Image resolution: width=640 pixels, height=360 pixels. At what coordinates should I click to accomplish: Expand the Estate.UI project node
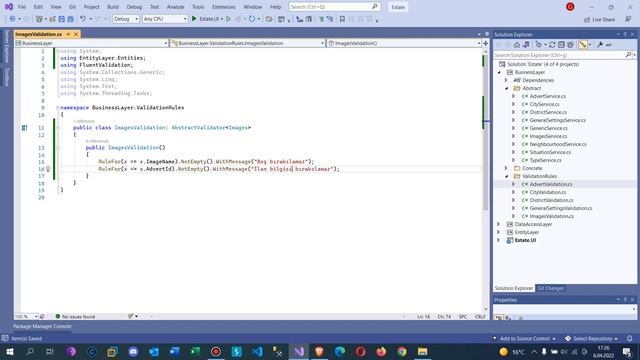point(499,240)
